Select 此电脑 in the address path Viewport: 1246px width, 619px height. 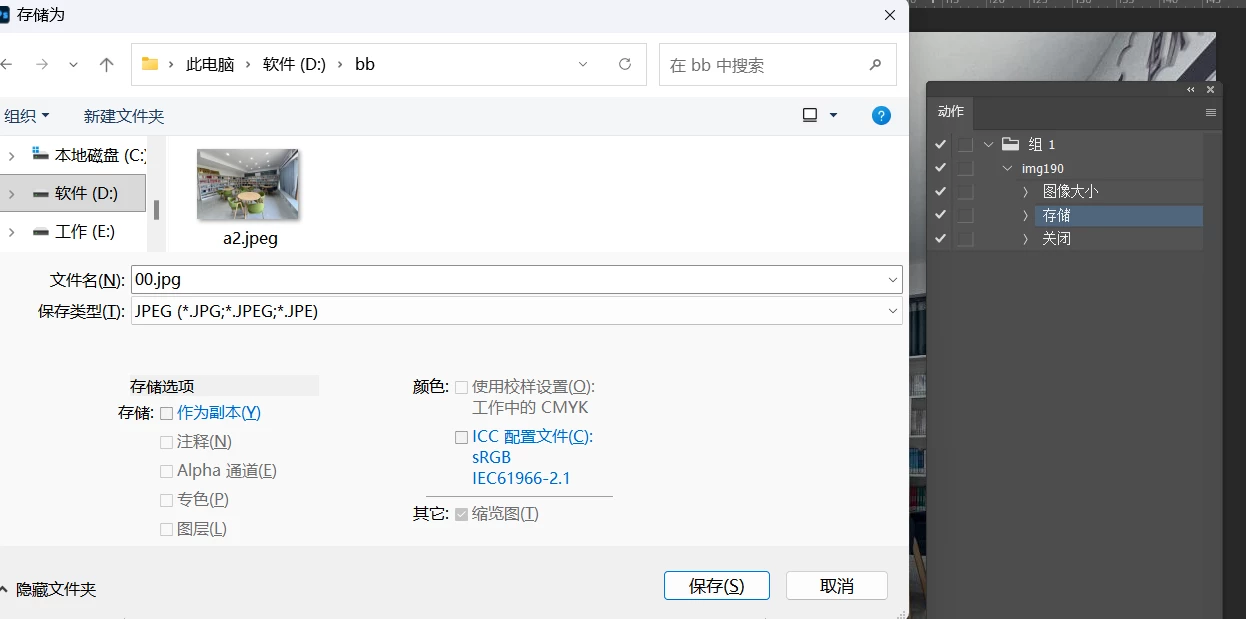[x=210, y=64]
